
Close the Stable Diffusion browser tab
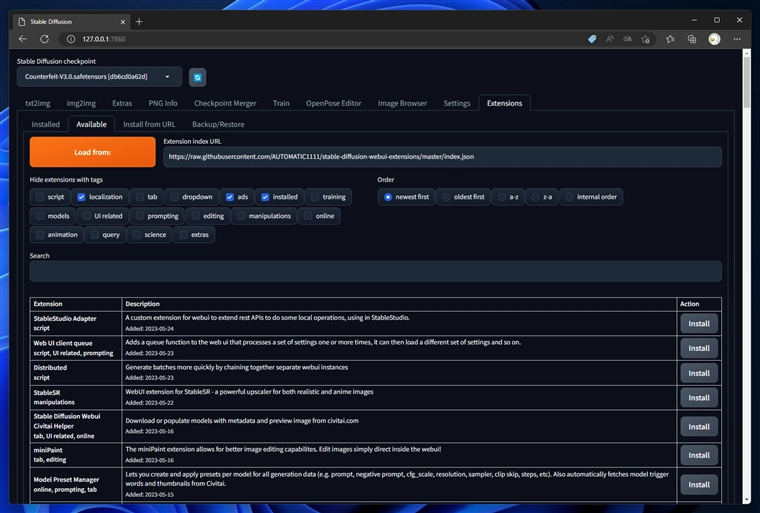pyautogui.click(x=123, y=21)
